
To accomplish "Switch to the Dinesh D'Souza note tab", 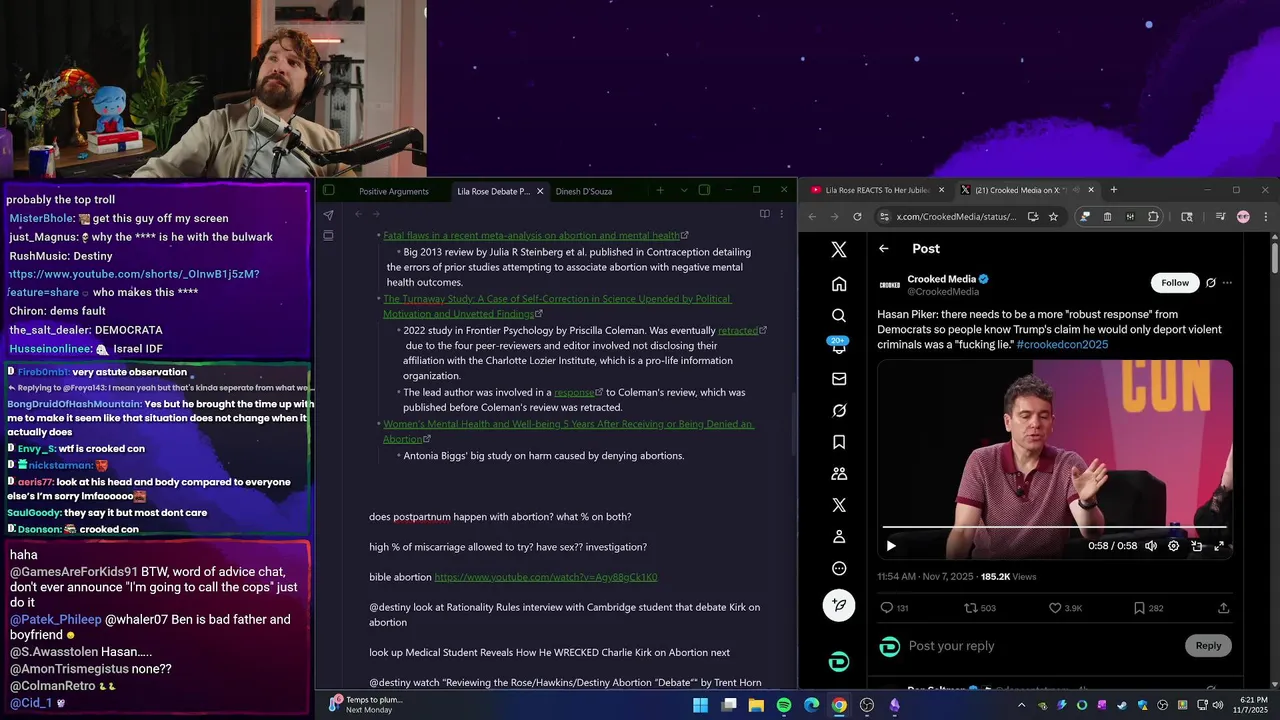I will [584, 191].
